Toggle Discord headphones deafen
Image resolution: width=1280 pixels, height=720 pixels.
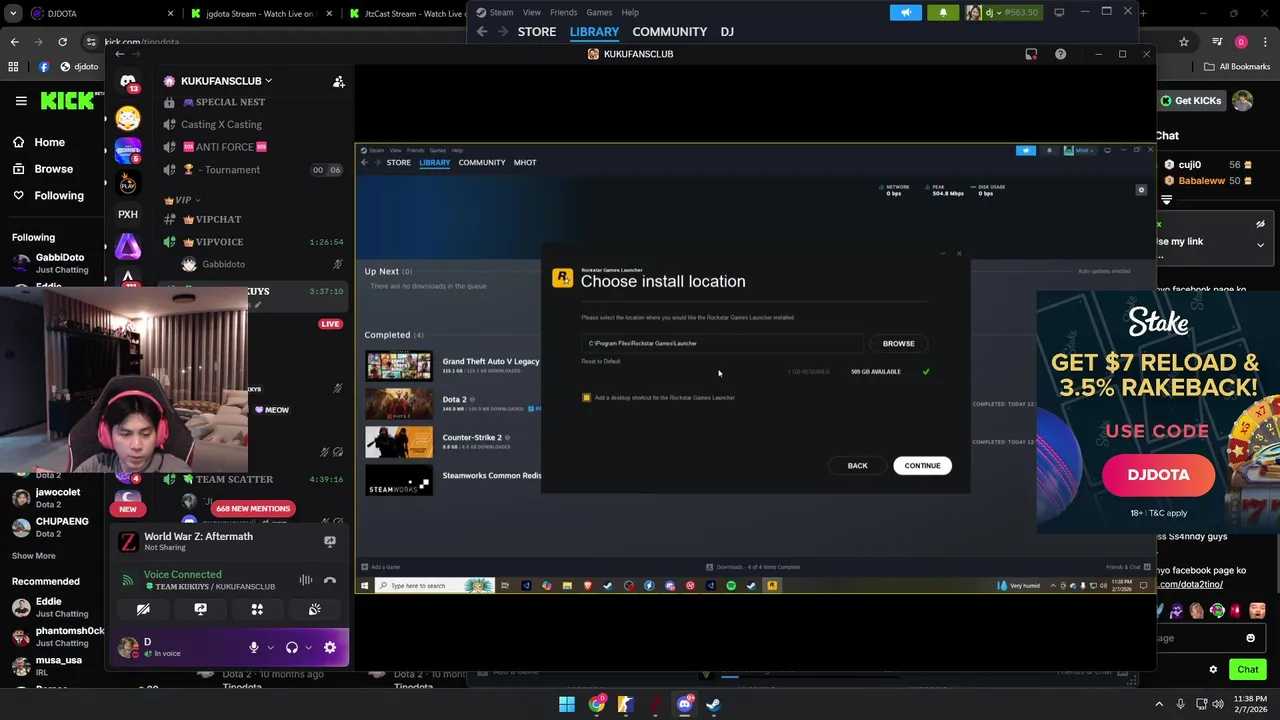click(x=292, y=647)
